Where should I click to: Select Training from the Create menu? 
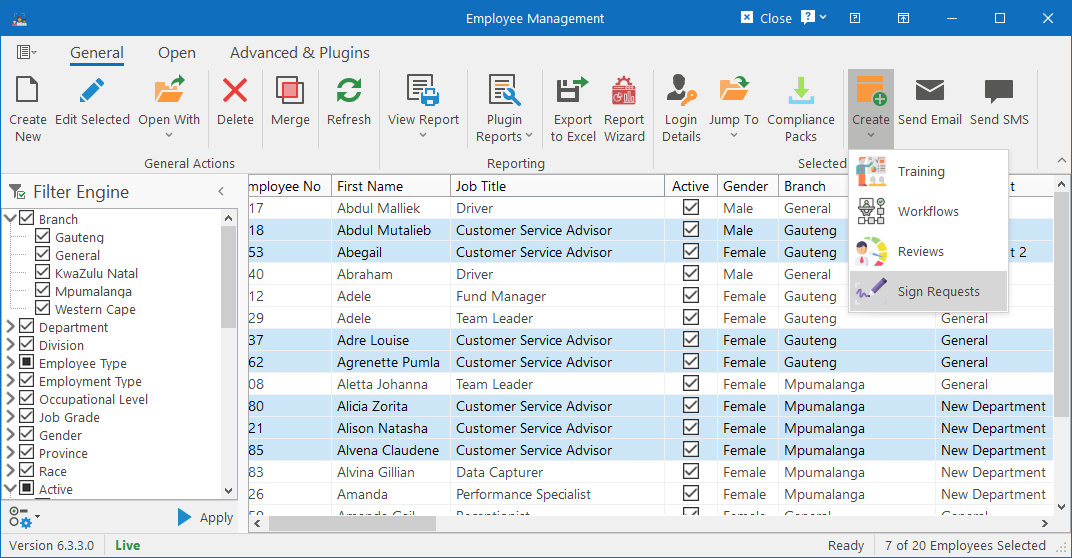[x=928, y=171]
